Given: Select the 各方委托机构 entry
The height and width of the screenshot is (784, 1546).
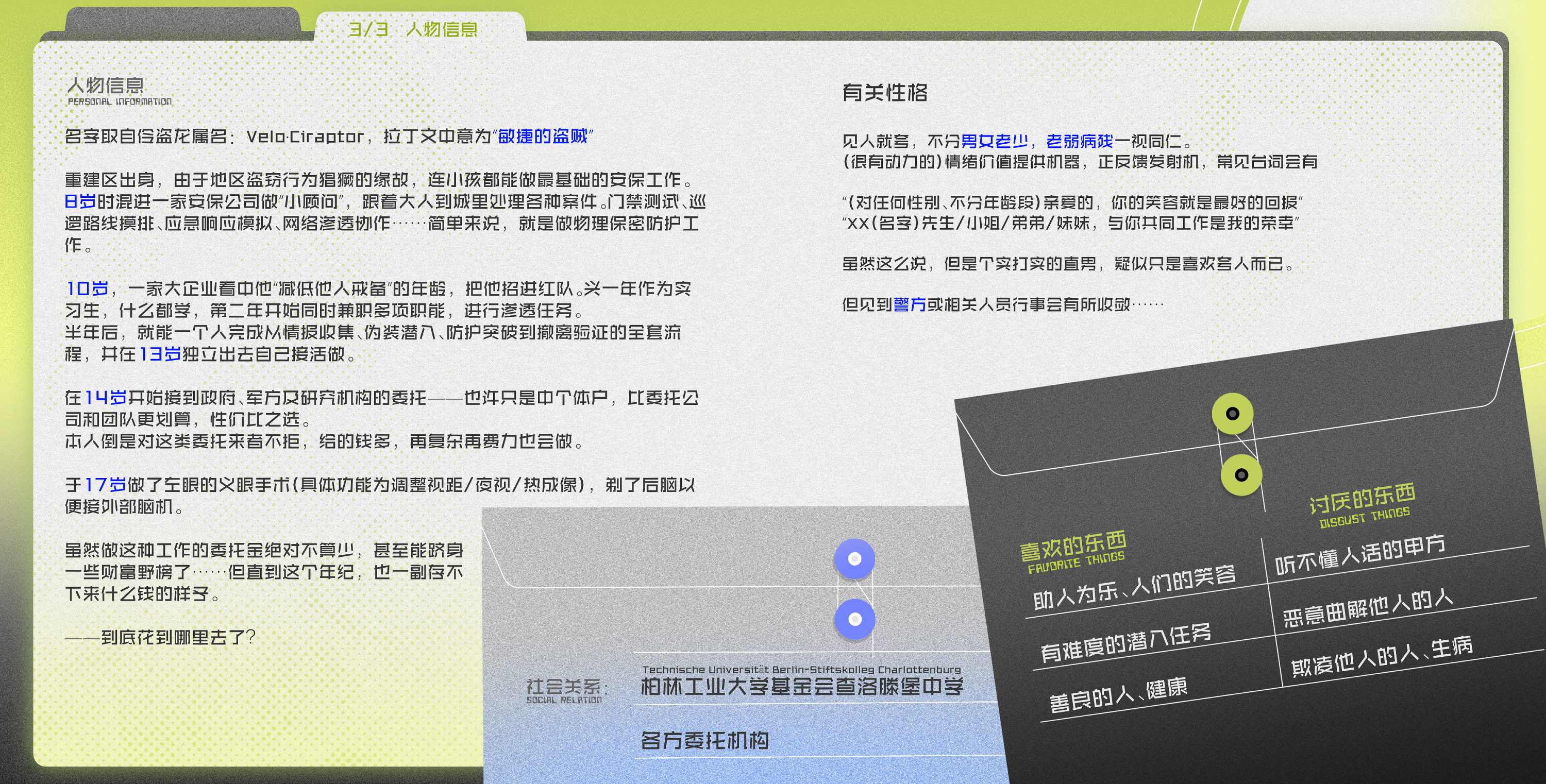Looking at the screenshot, I should [704, 741].
